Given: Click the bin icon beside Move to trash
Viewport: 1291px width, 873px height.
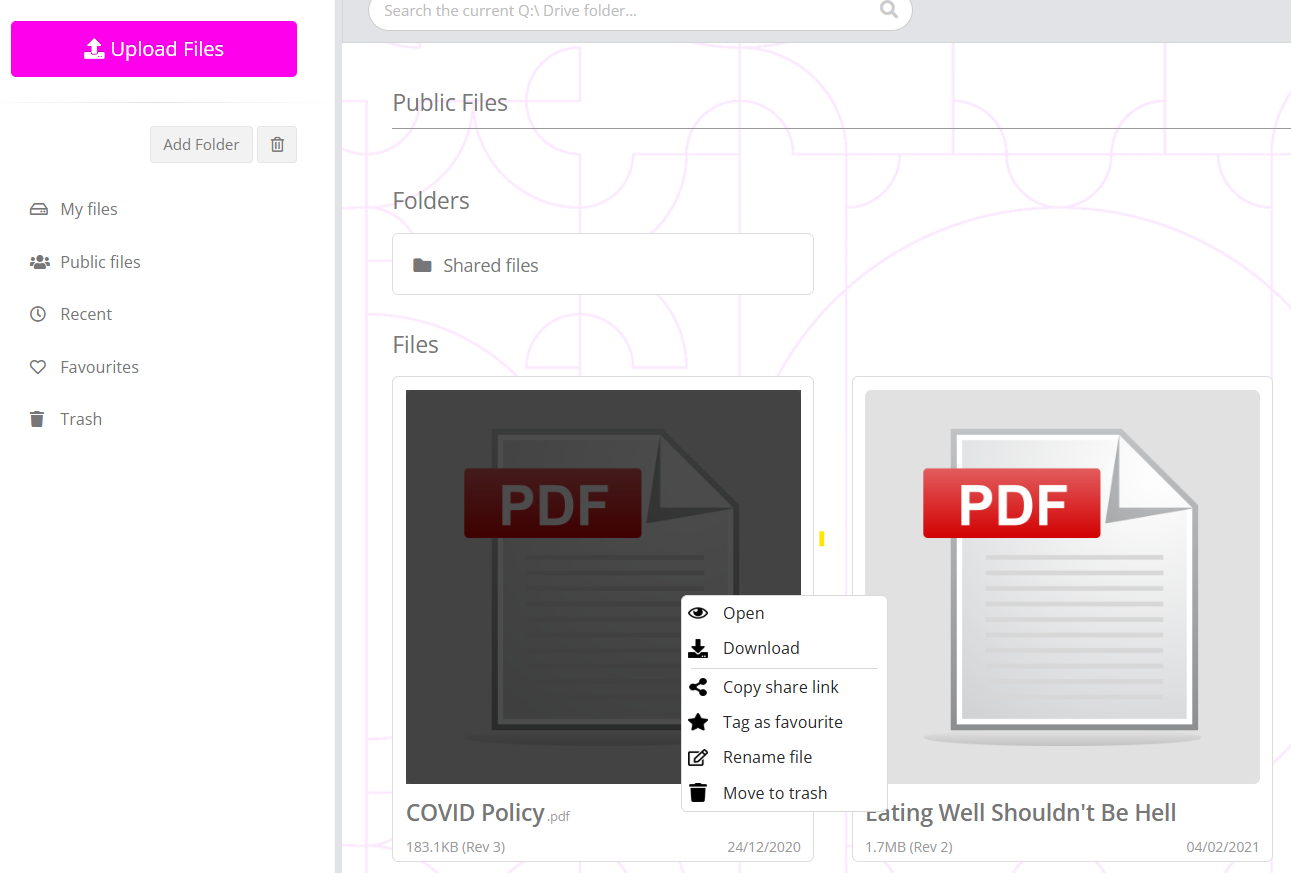Looking at the screenshot, I should click(698, 793).
